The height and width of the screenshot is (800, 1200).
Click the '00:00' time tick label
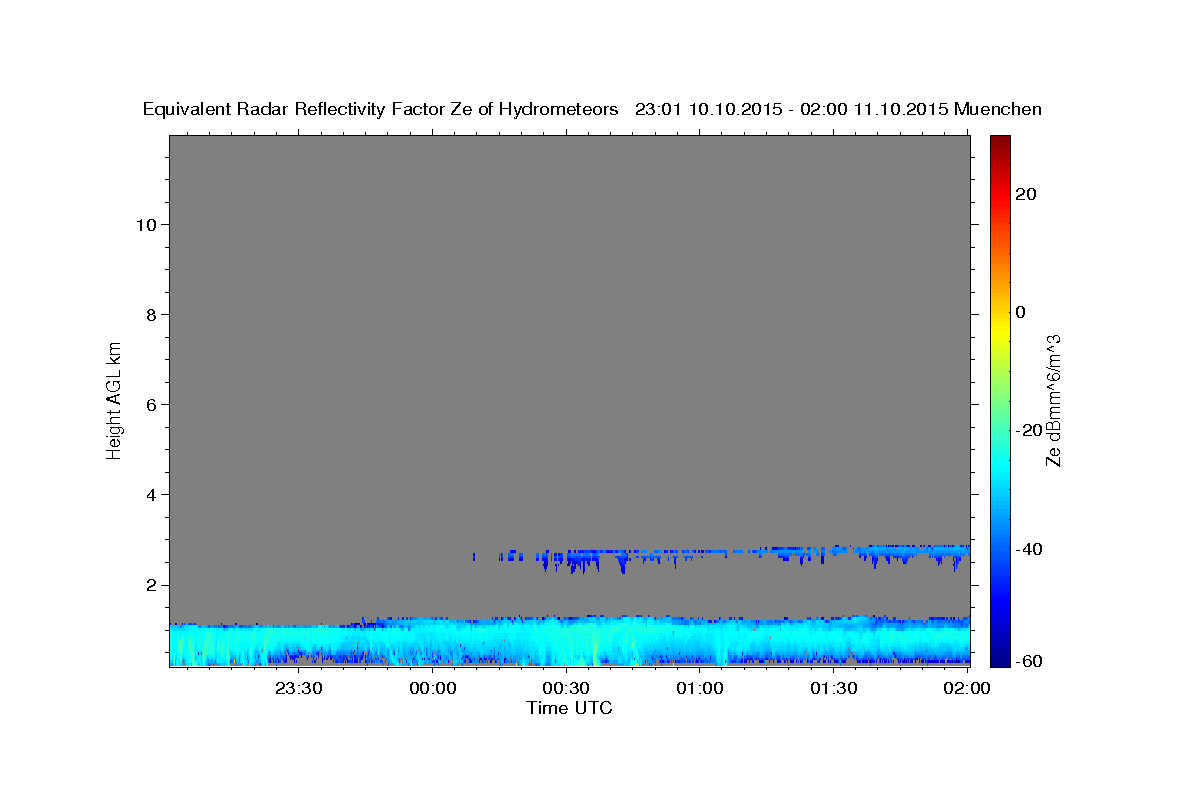(x=433, y=688)
